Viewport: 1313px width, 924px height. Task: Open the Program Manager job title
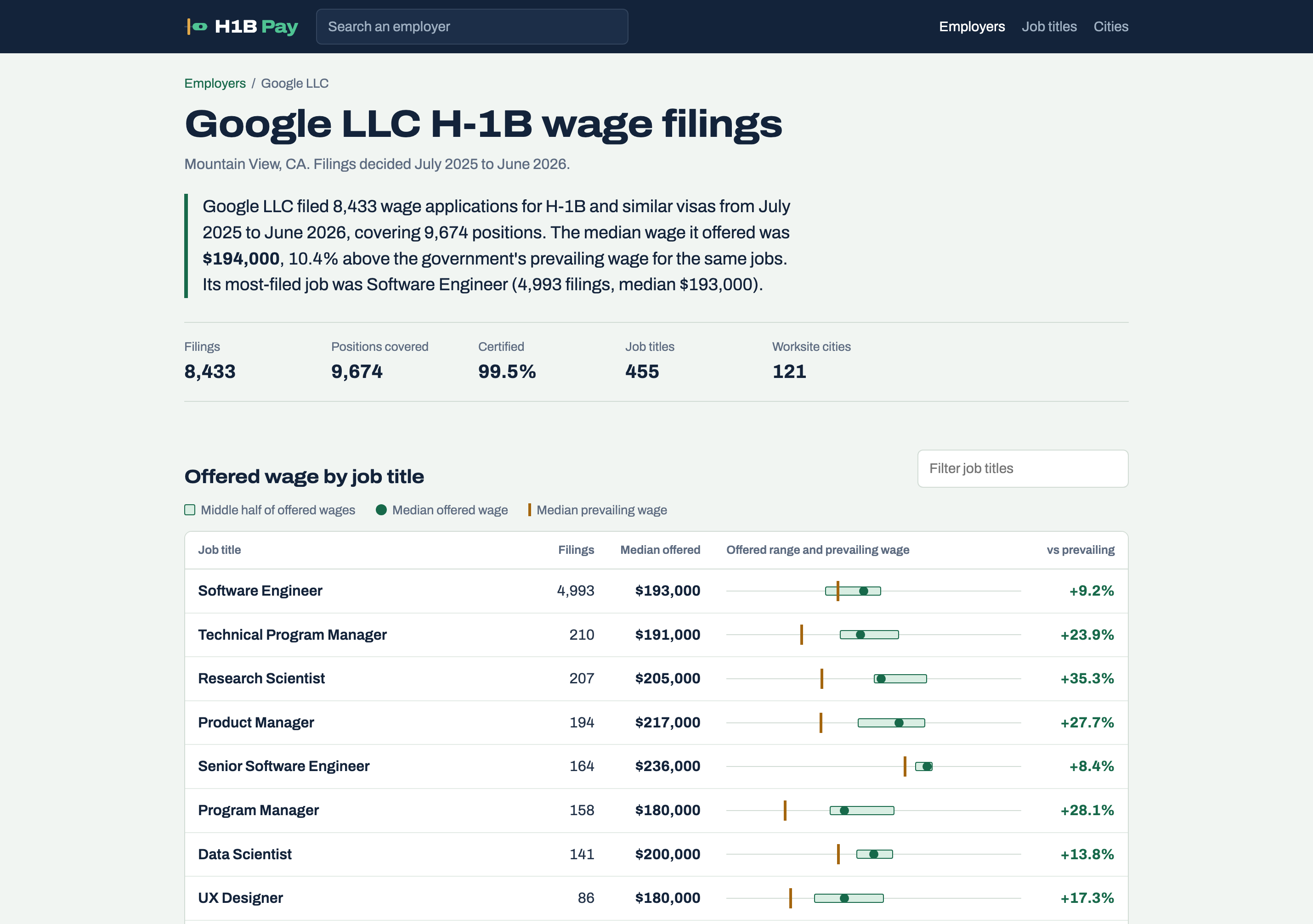(259, 810)
